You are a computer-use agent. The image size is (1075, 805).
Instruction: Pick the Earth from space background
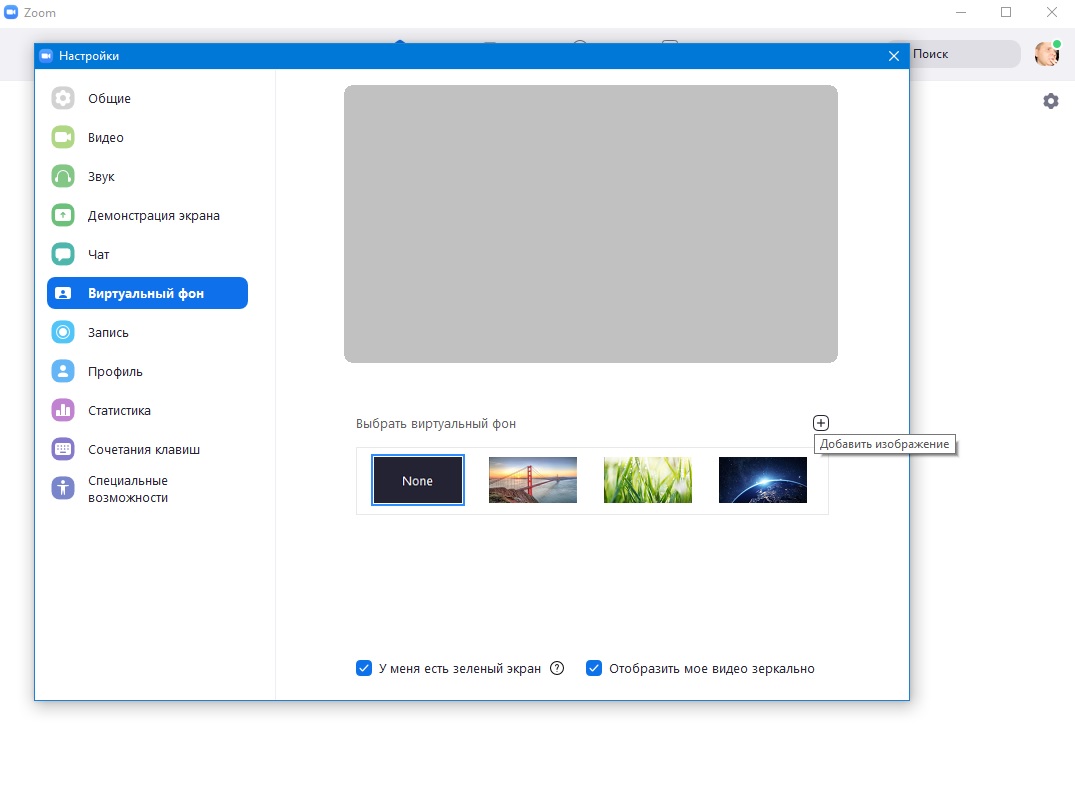pyautogui.click(x=762, y=480)
